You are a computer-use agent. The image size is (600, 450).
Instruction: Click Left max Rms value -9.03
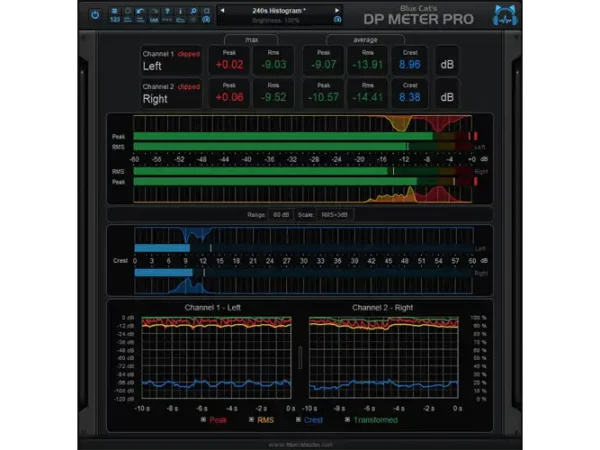(x=273, y=65)
